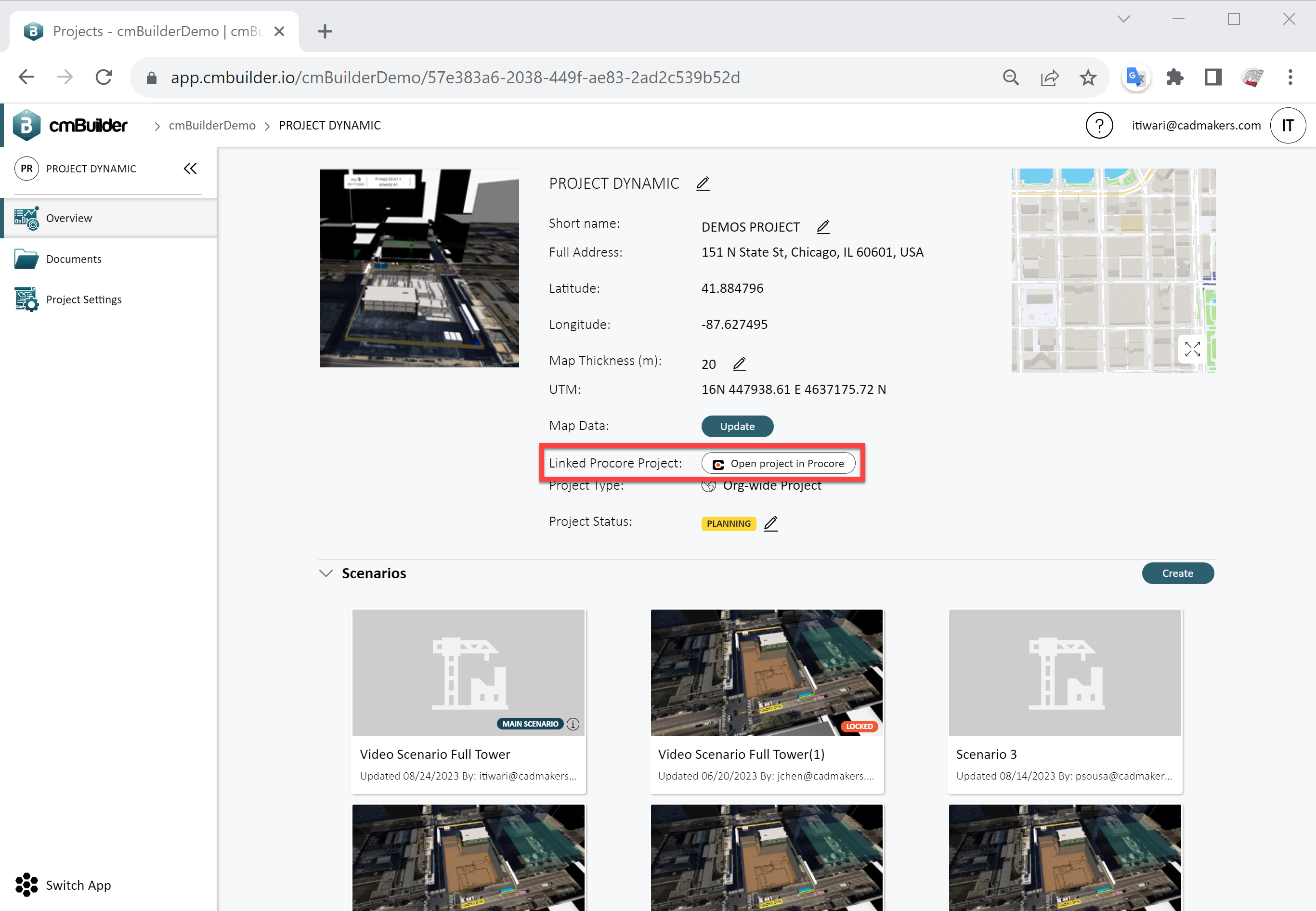The image size is (1316, 911).
Task: Open the browser zoom magnifier icon
Action: tap(1011, 77)
